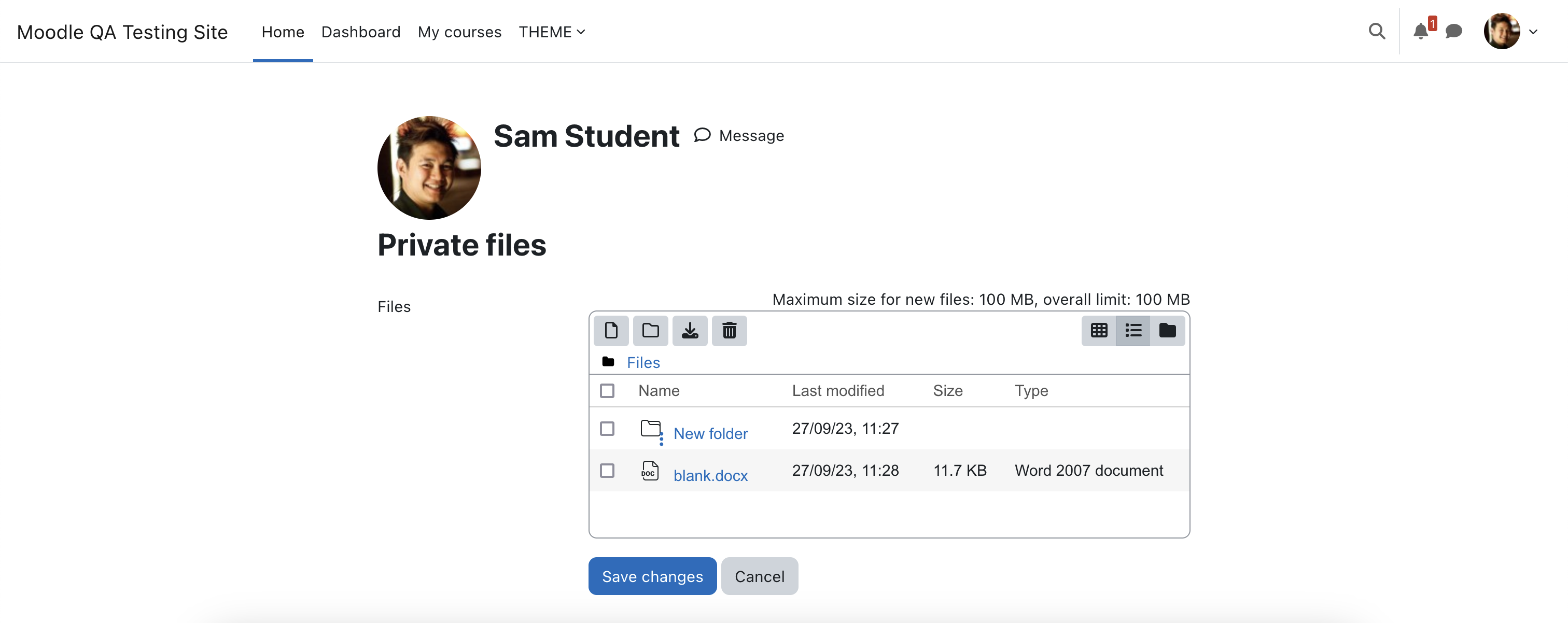This screenshot has height=623, width=1568.
Task: Click the 11.7 KB size value
Action: (960, 470)
